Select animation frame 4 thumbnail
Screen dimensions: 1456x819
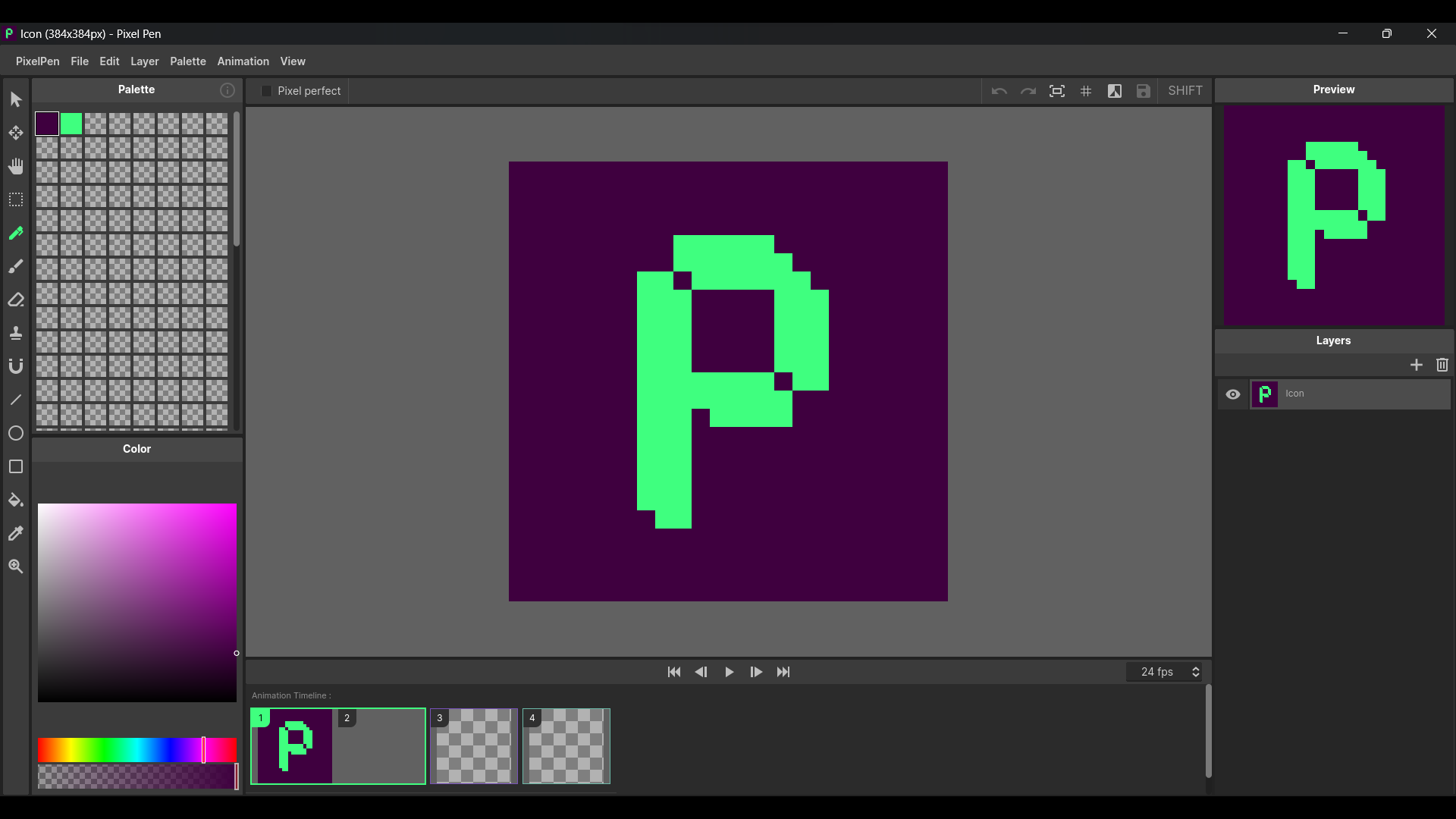(566, 746)
